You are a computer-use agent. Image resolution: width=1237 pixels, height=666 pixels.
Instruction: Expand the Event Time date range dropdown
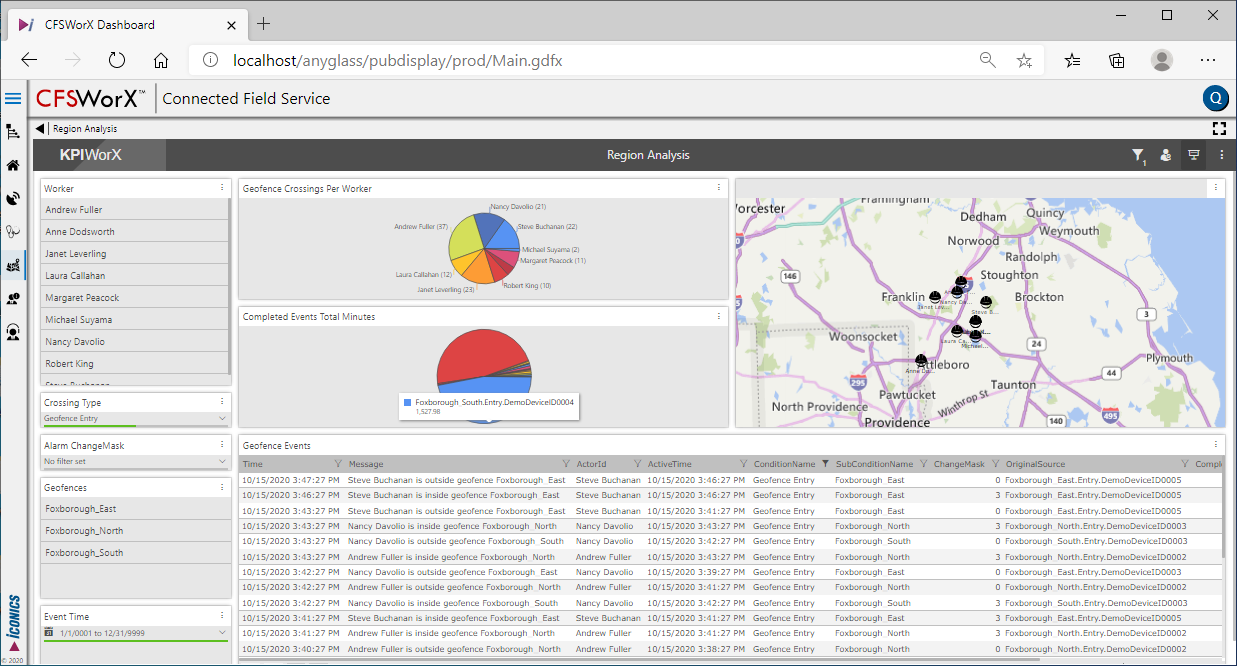pos(222,633)
